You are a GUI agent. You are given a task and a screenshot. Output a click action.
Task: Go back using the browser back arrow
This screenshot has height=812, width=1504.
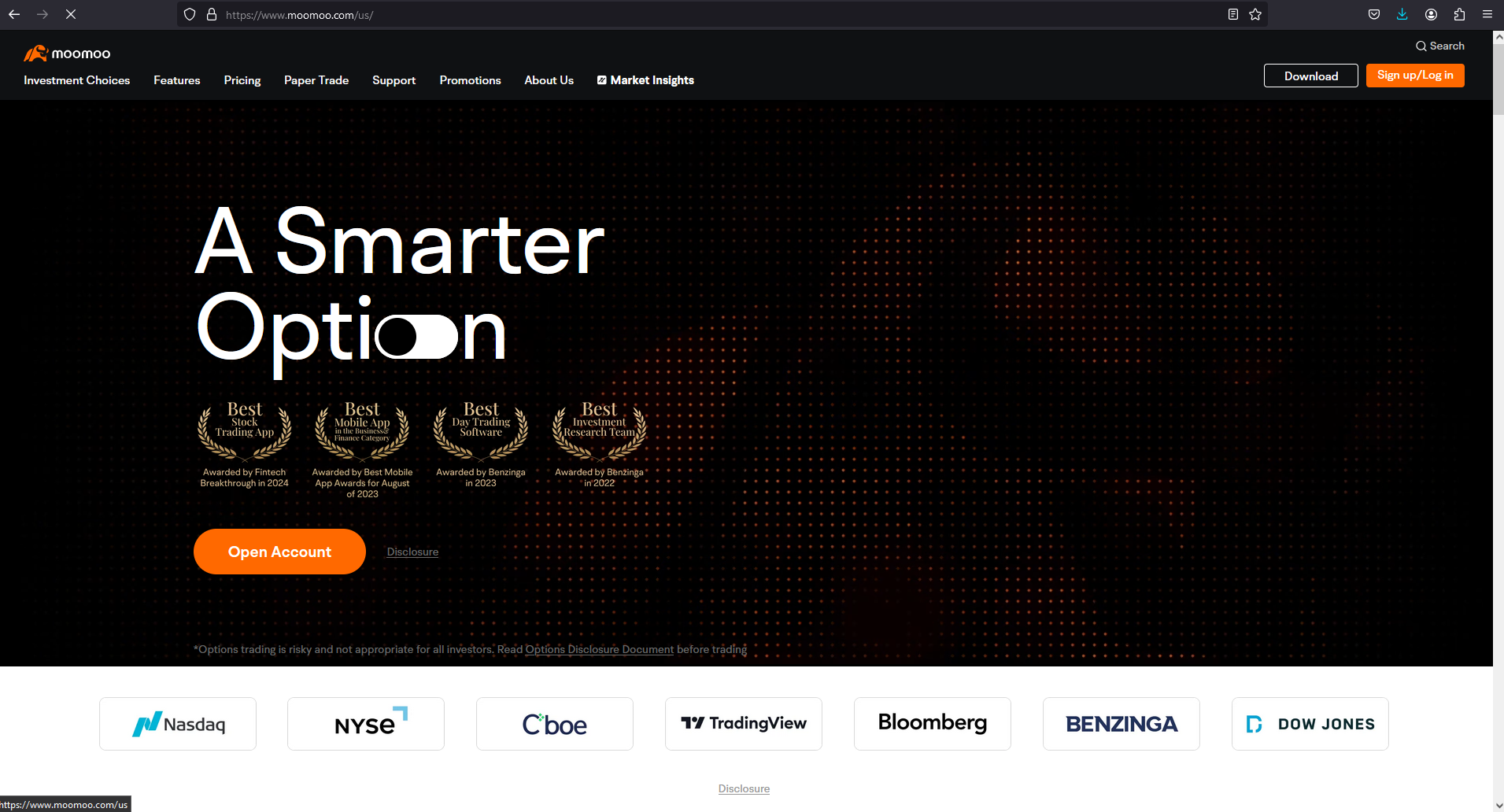pyautogui.click(x=14, y=14)
